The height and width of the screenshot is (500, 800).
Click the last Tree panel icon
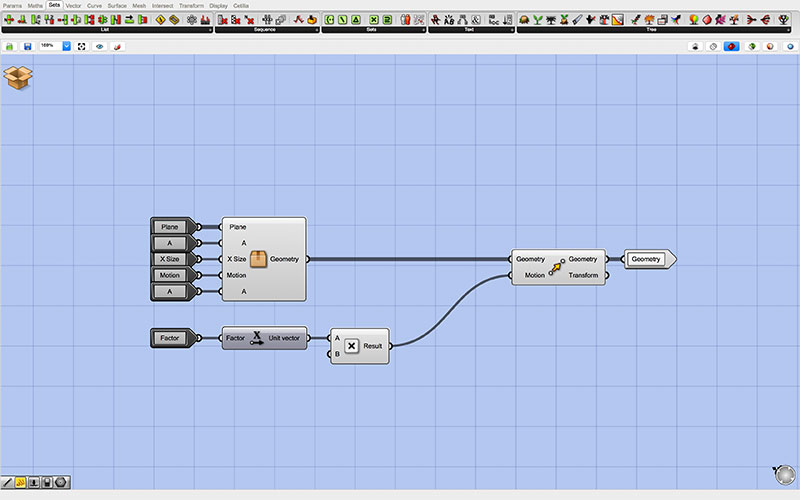click(x=783, y=20)
